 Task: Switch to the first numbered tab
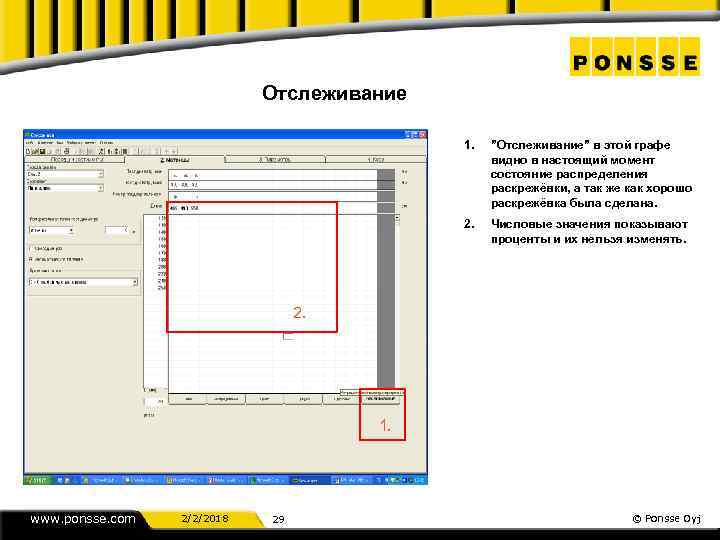coord(76,159)
